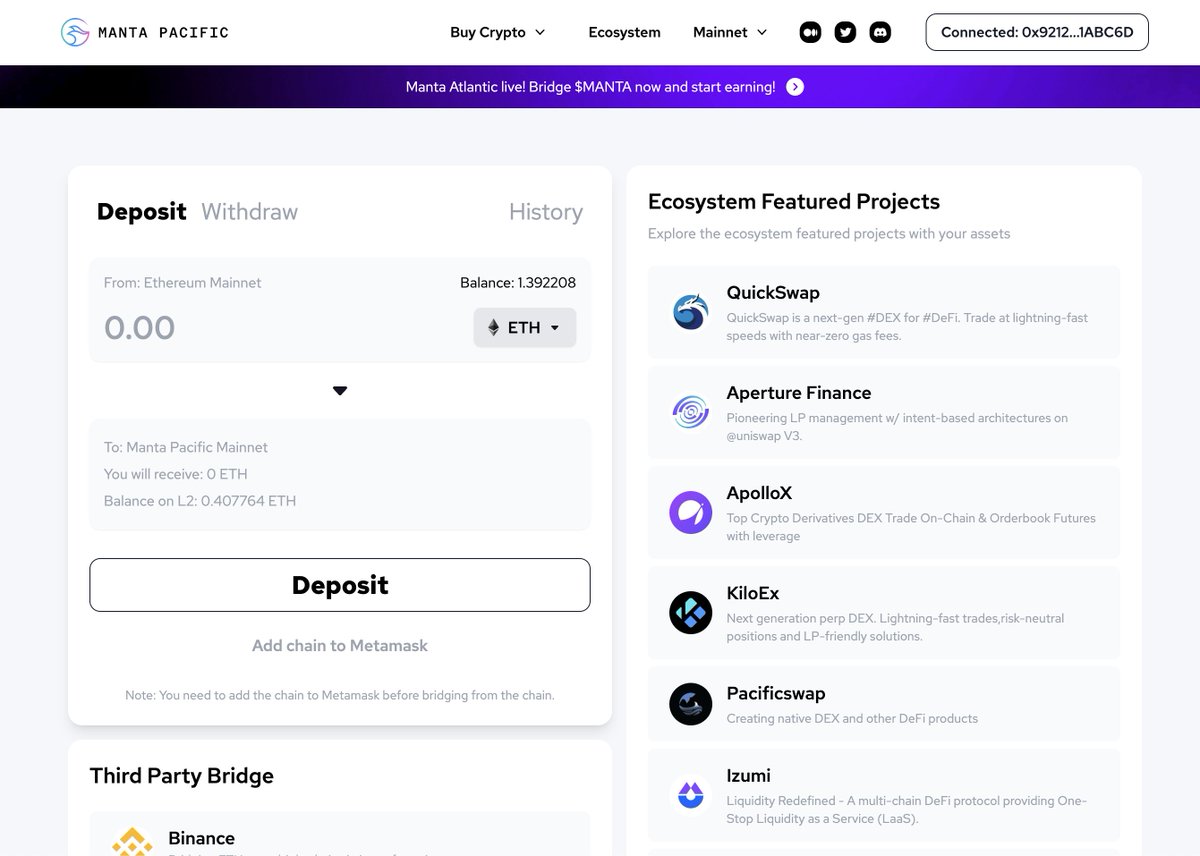Click the Pacificswap logo icon

(x=690, y=704)
